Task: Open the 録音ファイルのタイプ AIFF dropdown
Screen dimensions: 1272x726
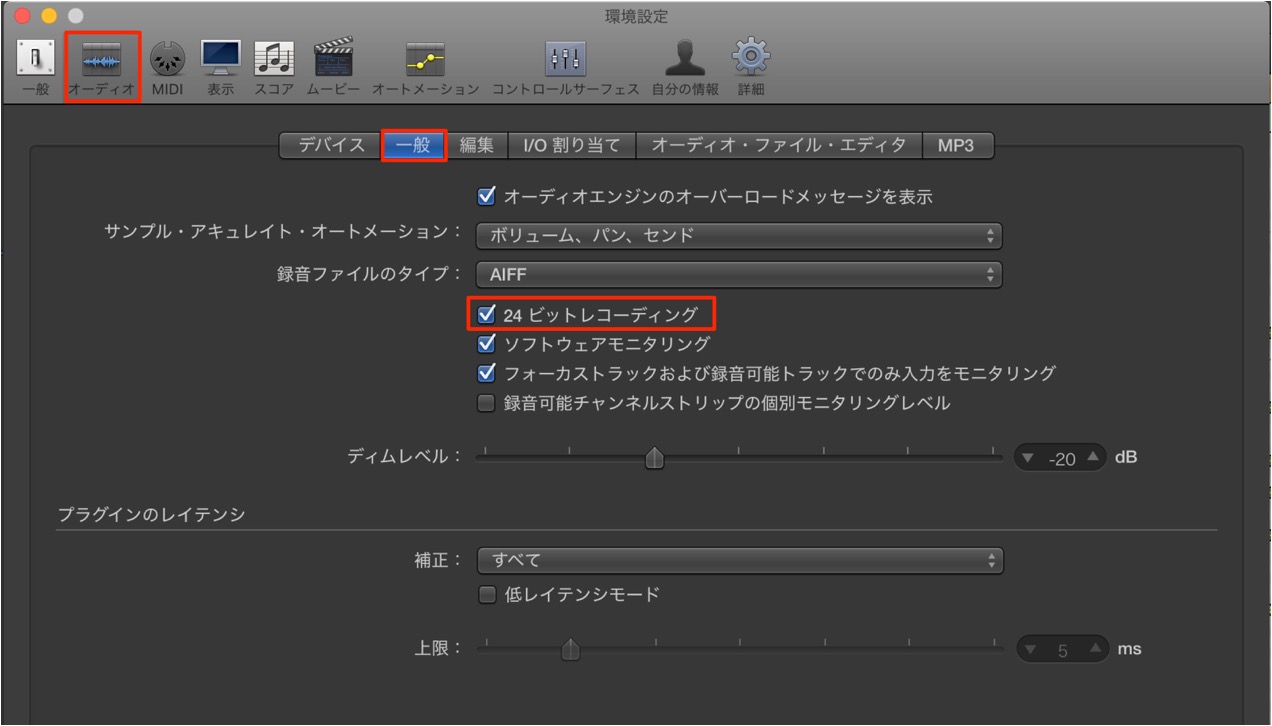Action: point(740,274)
